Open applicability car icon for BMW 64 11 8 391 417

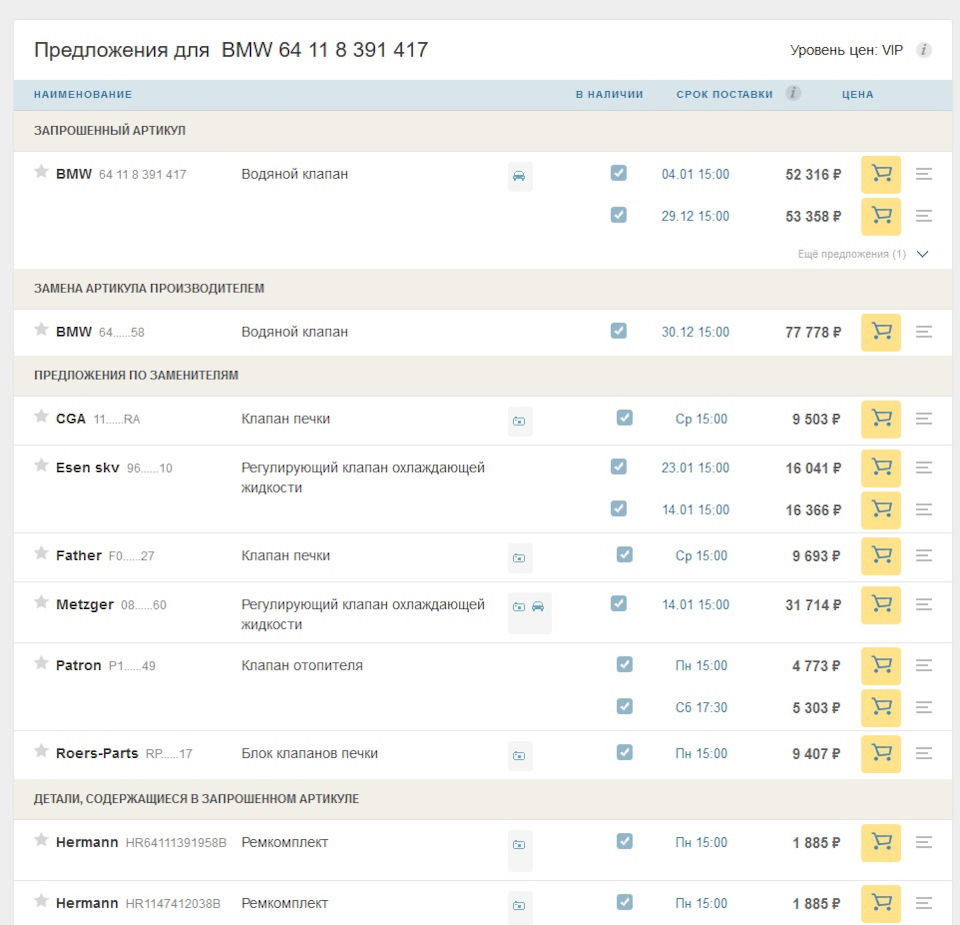click(519, 177)
